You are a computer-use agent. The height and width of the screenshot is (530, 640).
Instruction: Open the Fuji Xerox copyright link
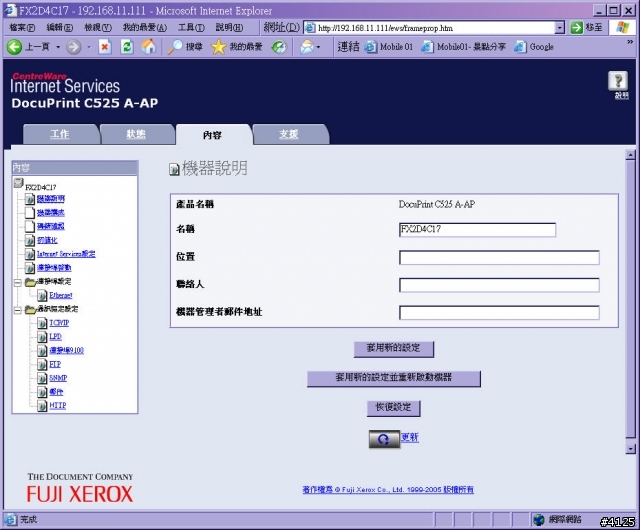click(388, 489)
